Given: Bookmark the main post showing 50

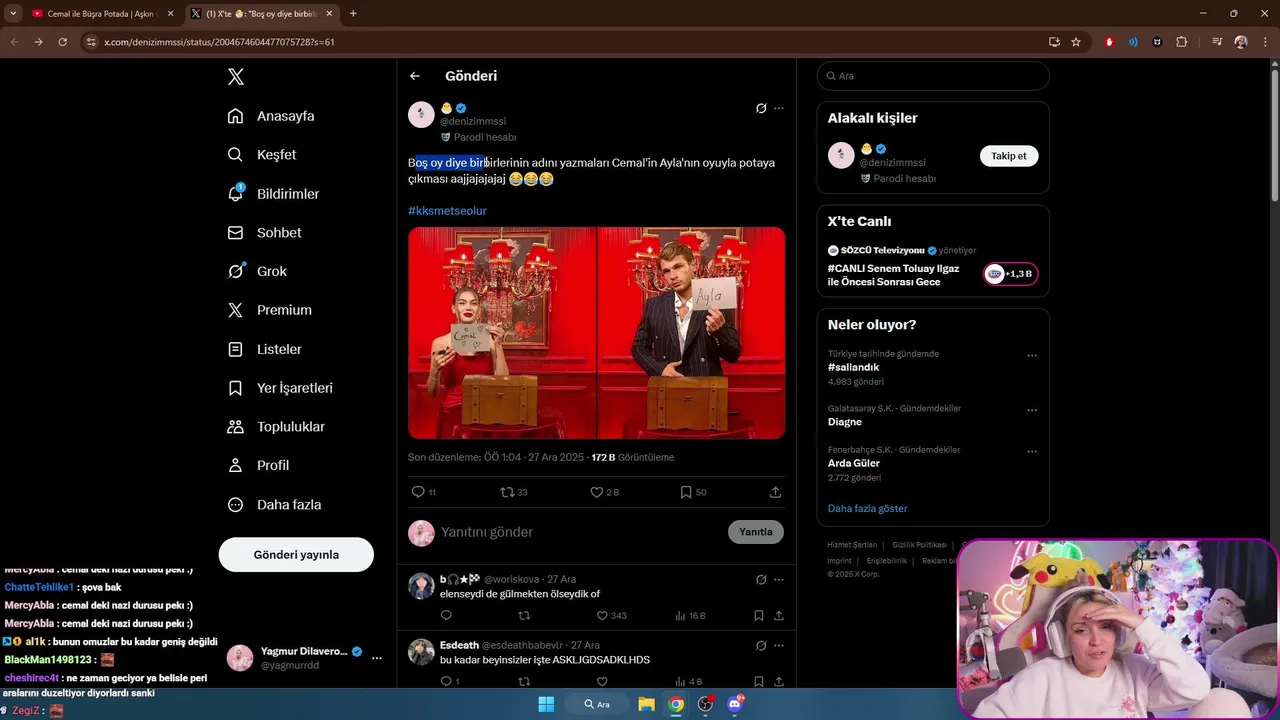Looking at the screenshot, I should (x=686, y=492).
